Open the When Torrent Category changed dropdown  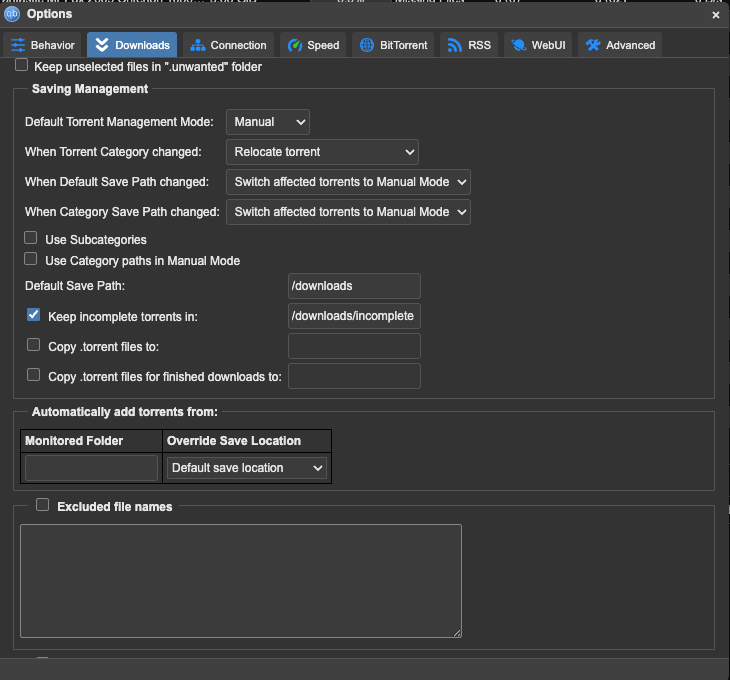(x=322, y=152)
